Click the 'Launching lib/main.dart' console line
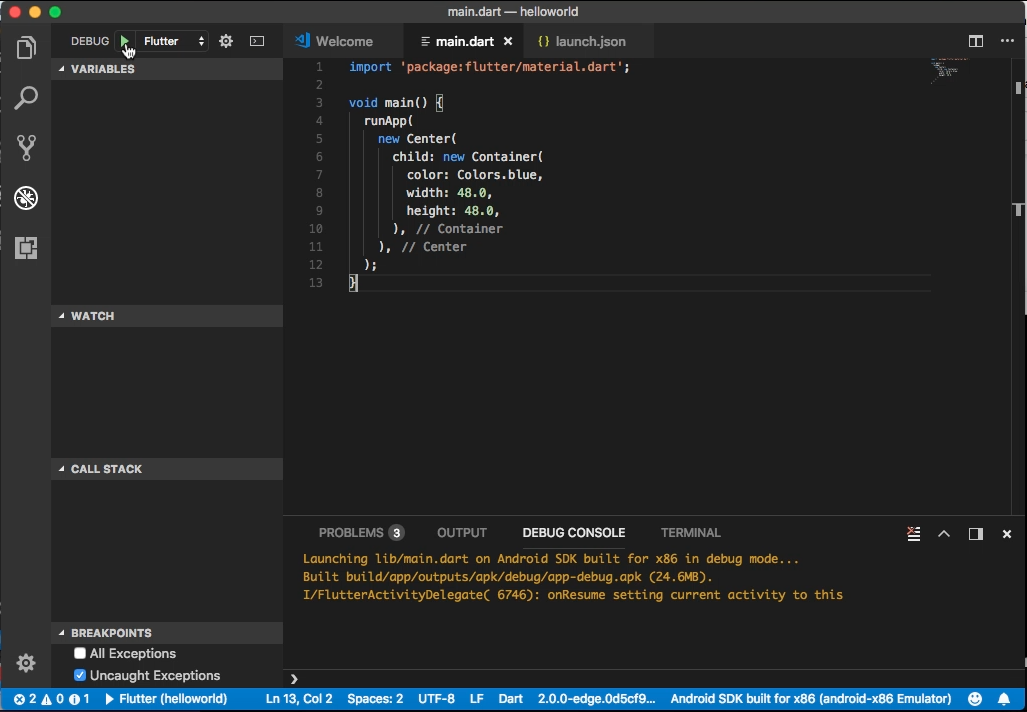This screenshot has height=712, width=1027. point(551,559)
